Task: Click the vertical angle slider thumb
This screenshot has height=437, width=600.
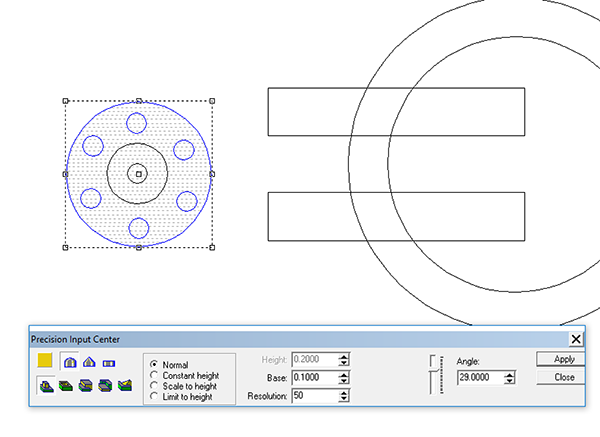Action: [433, 371]
